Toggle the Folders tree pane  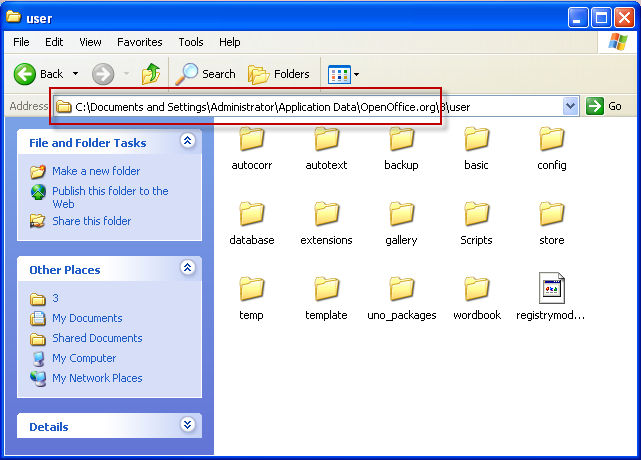pos(278,74)
